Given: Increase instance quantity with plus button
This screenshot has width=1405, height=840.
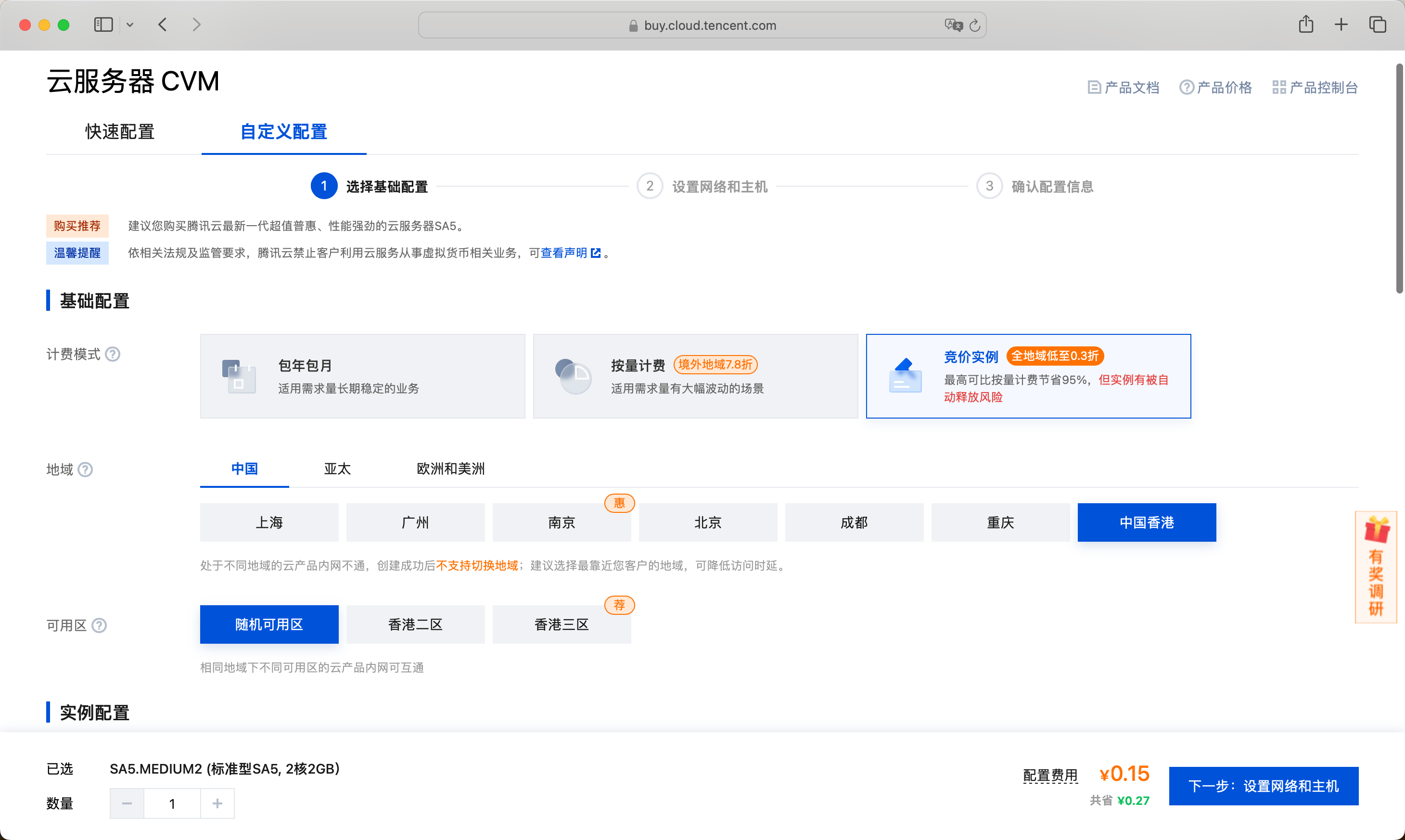Looking at the screenshot, I should 217,803.
